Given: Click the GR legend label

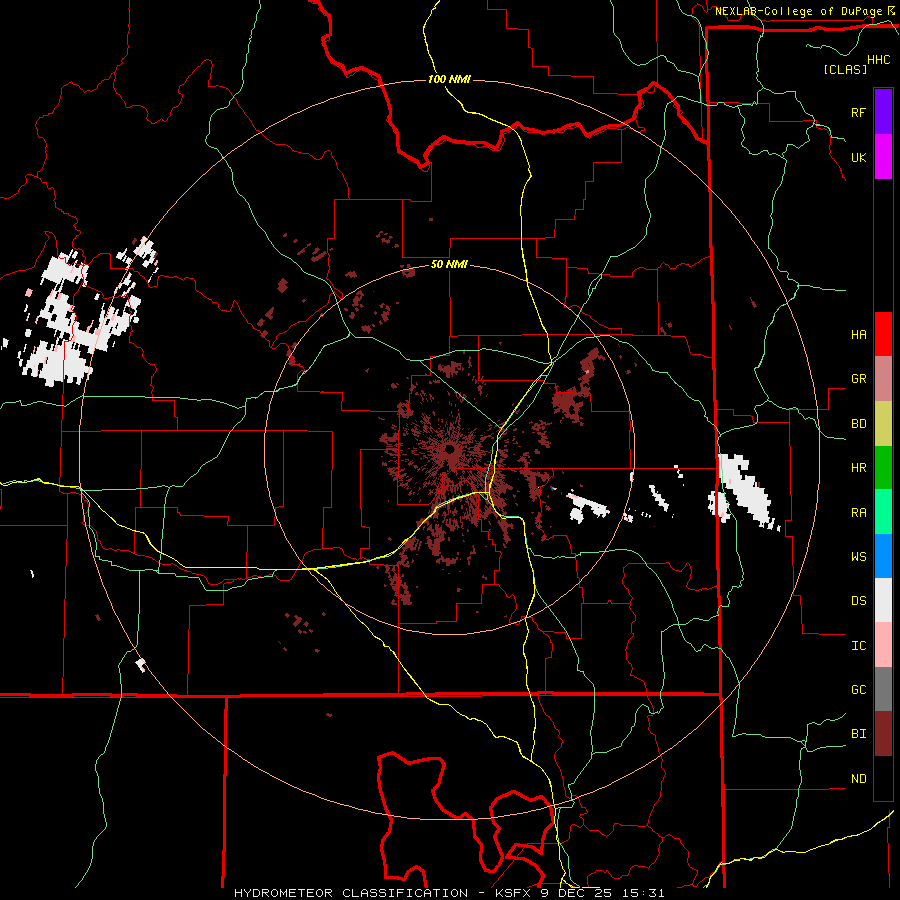Looking at the screenshot, I should [x=858, y=379].
